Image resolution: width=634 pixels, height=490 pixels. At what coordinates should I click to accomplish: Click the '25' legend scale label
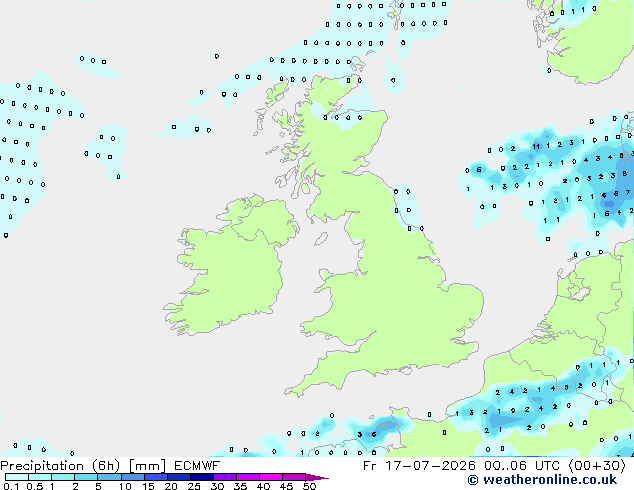[194, 486]
